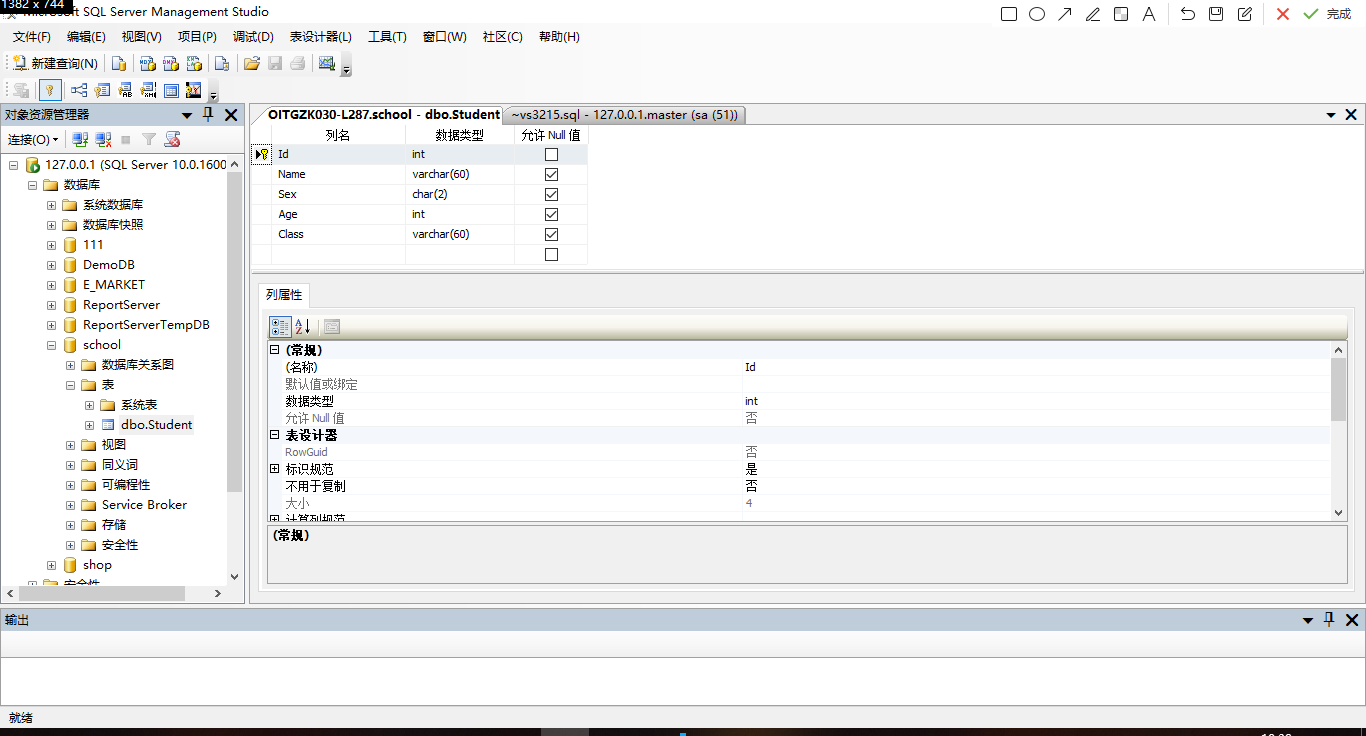Open Manage Indexes and Keys icon
Screen dimensions: 1366x736
click(x=101, y=90)
